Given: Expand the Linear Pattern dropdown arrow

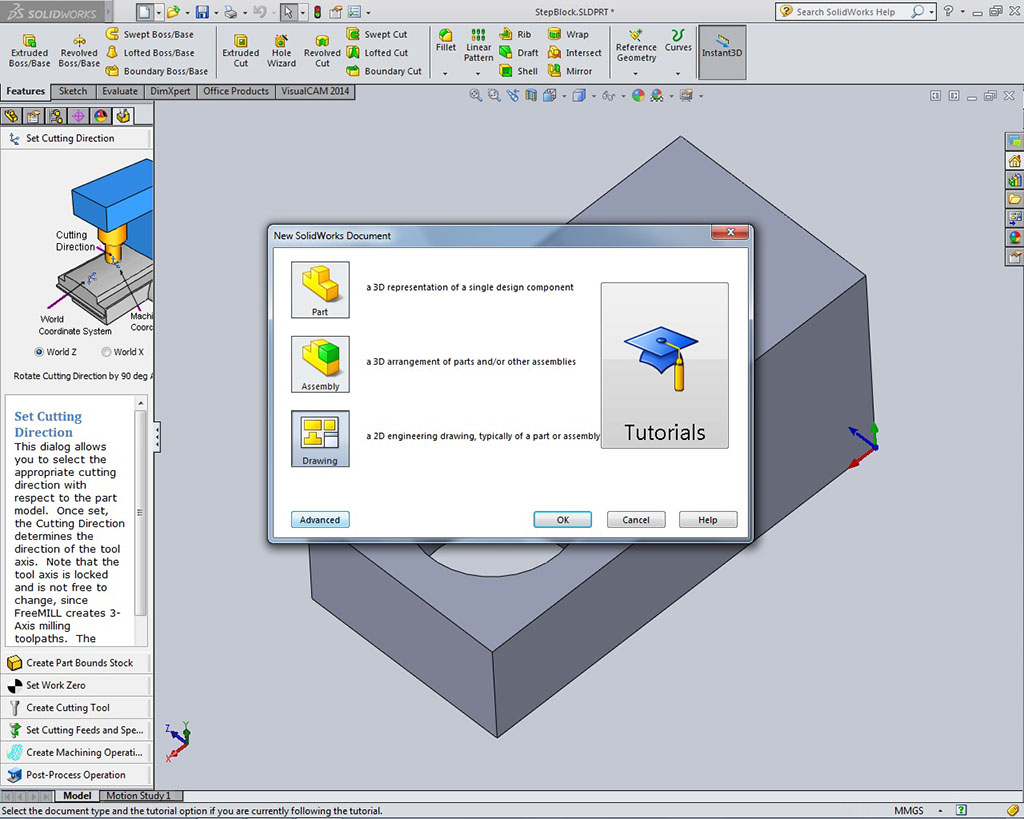Looking at the screenshot, I should click(x=478, y=73).
